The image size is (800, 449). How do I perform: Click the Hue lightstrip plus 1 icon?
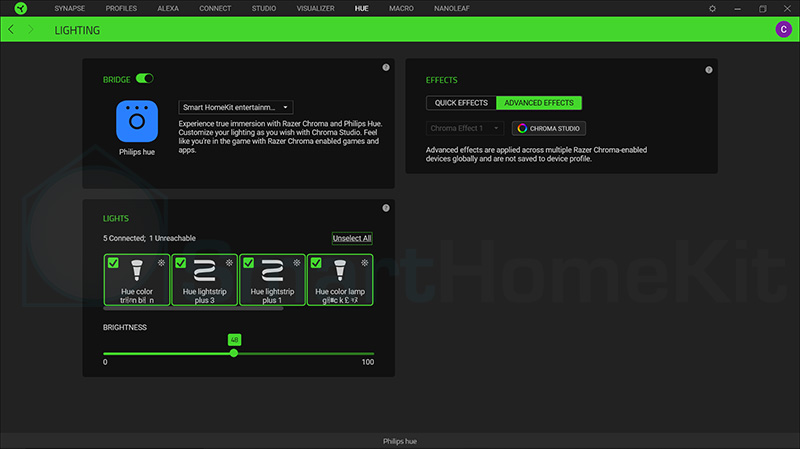point(272,270)
